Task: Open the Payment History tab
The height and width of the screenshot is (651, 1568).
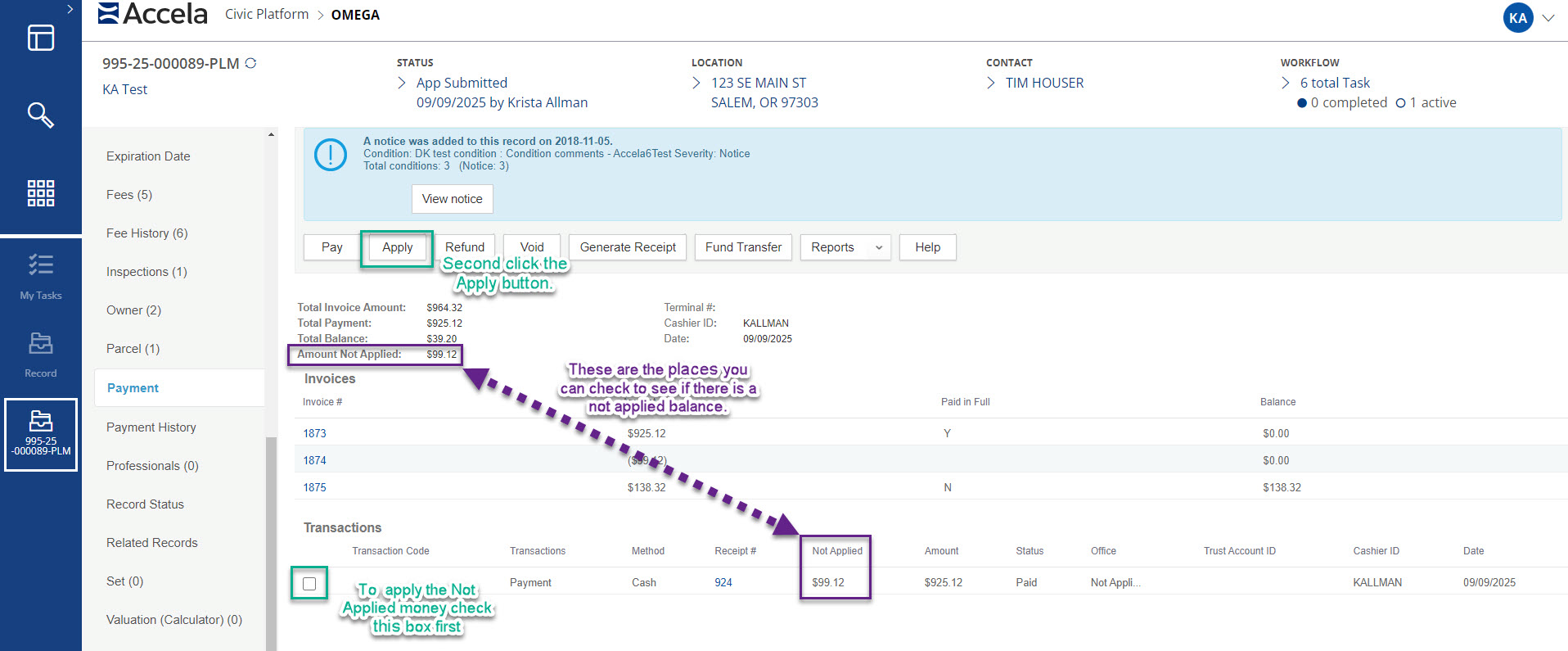Action: 151,427
